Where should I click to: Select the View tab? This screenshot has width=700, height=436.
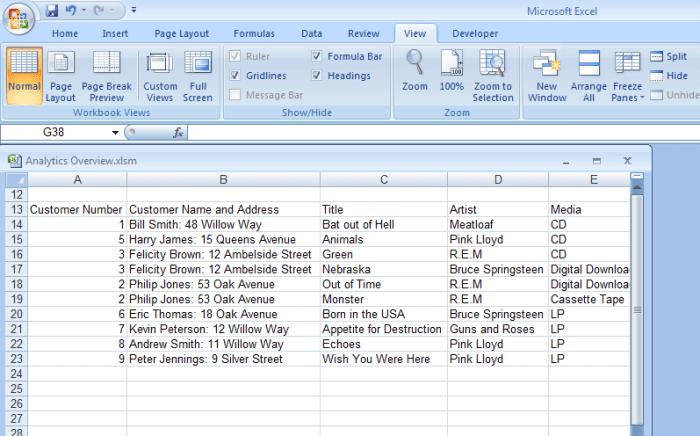point(415,33)
